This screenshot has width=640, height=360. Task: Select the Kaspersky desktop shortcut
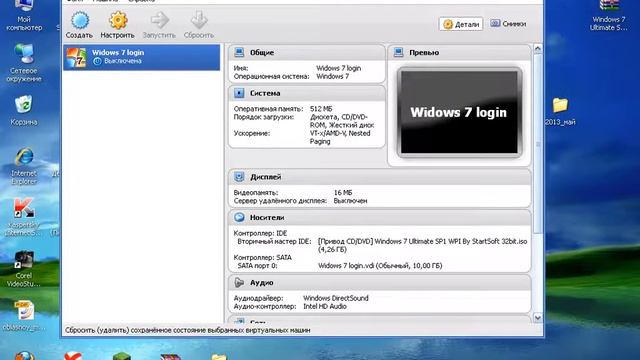[24, 217]
